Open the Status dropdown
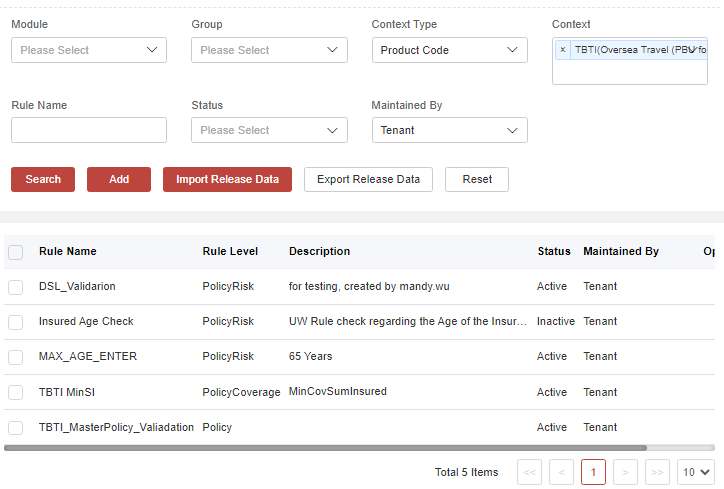This screenshot has height=489, width=724. click(269, 130)
